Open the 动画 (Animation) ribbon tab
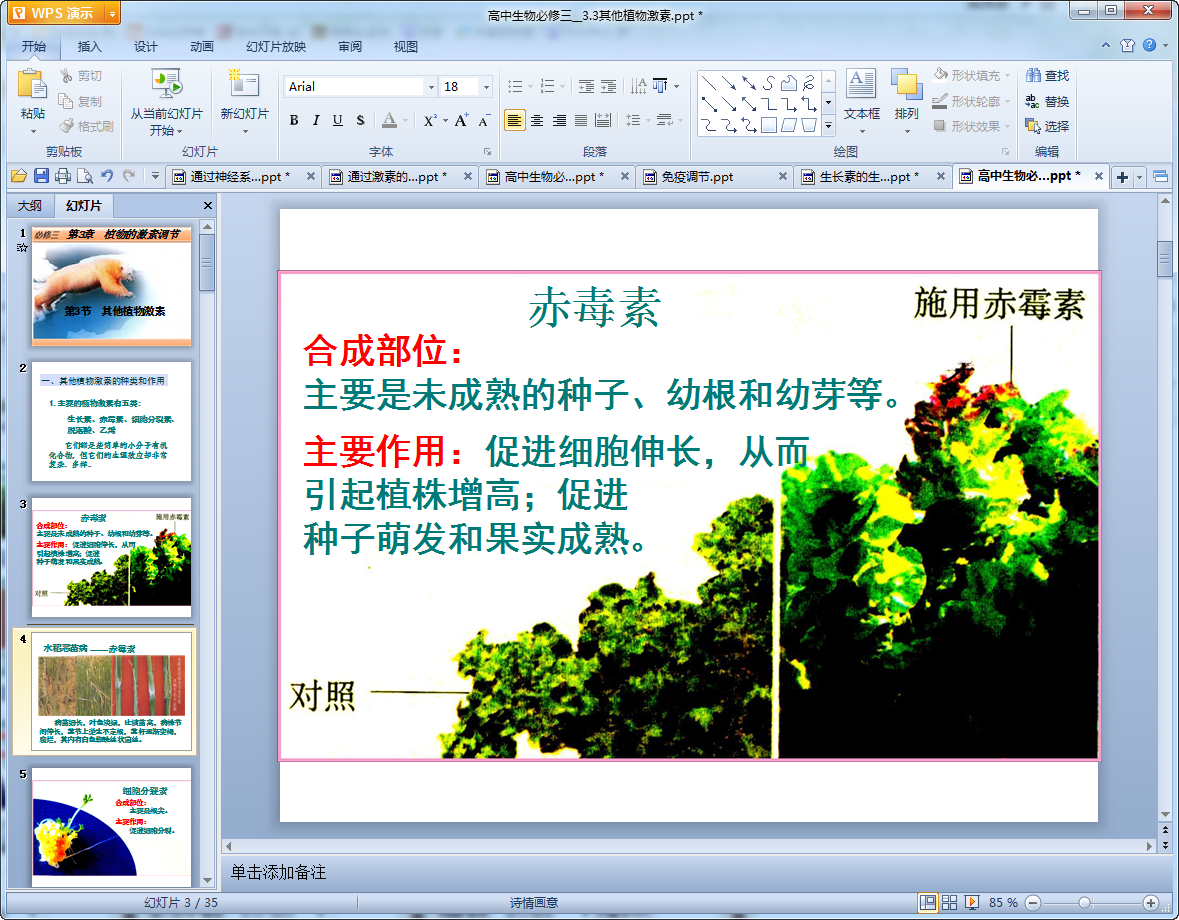Screen dimensions: 1179x920 [x=202, y=47]
